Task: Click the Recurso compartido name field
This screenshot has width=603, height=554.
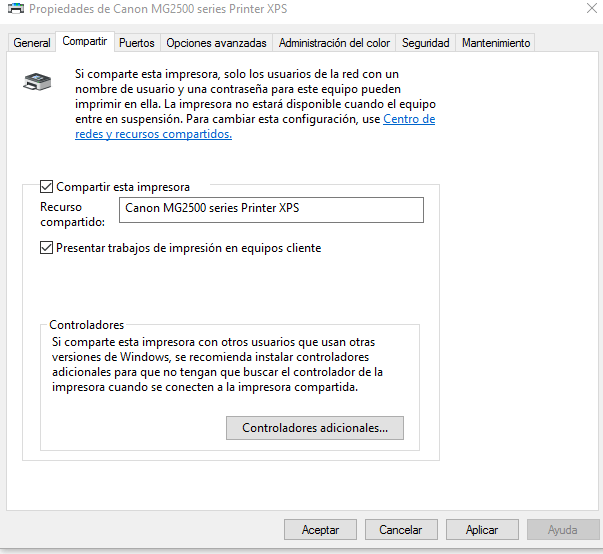Action: [x=270, y=209]
